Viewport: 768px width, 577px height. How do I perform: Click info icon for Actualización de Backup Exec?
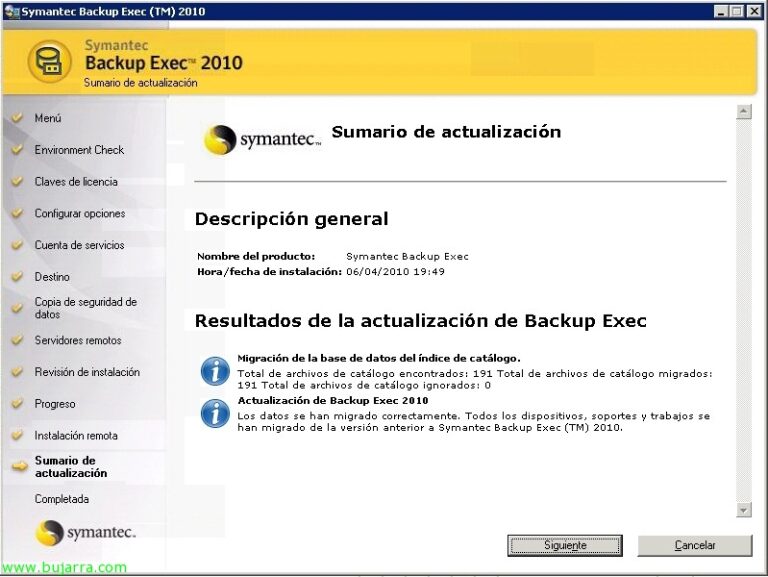tap(215, 413)
